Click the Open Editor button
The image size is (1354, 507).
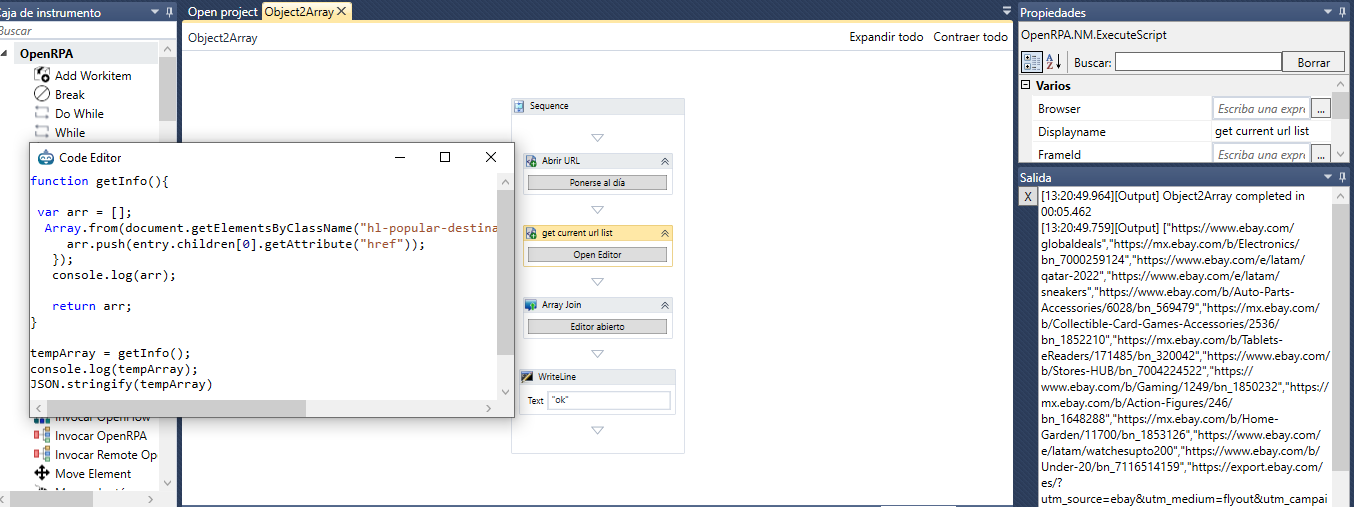click(597, 255)
